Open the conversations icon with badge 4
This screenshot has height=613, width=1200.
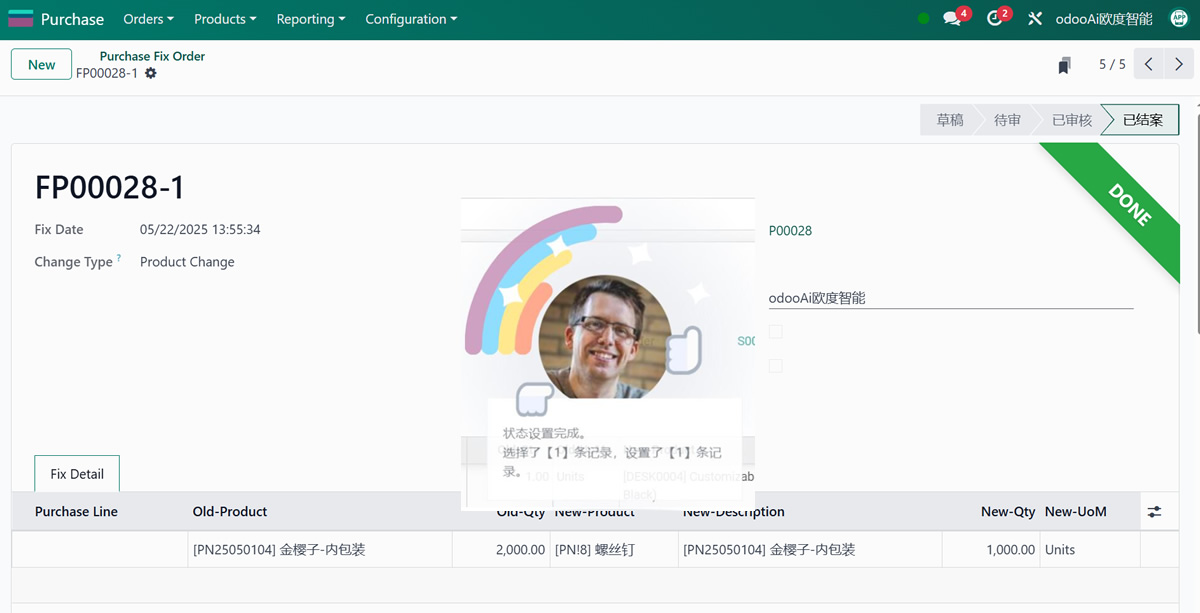[953, 19]
